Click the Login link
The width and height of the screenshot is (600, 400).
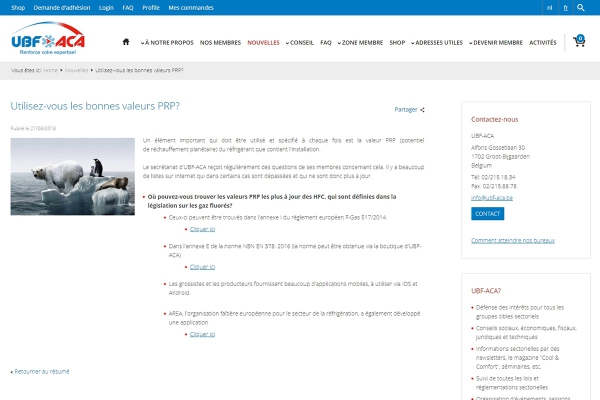(106, 8)
